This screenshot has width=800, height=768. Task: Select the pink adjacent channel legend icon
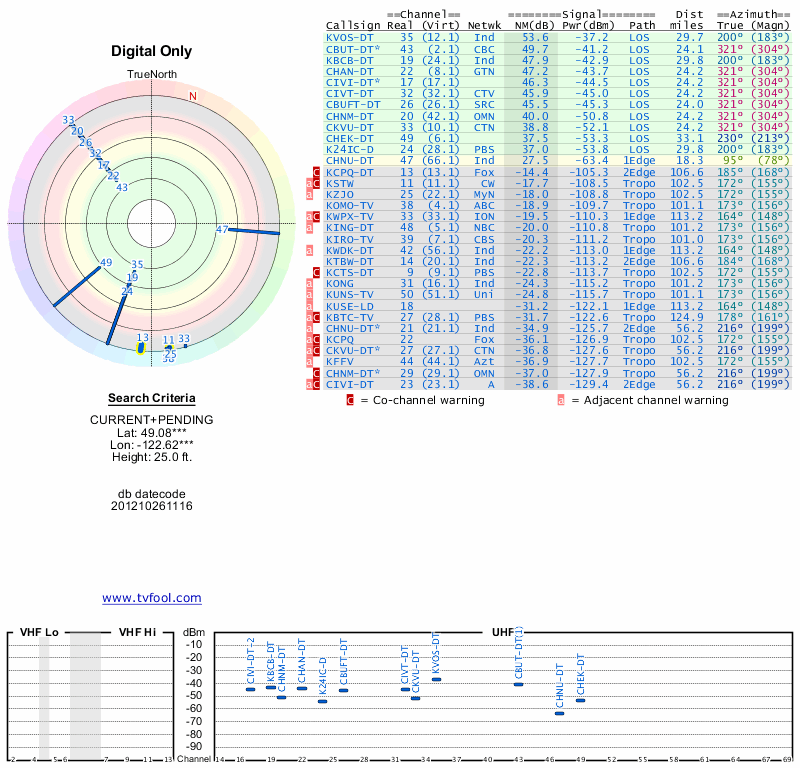pos(561,400)
